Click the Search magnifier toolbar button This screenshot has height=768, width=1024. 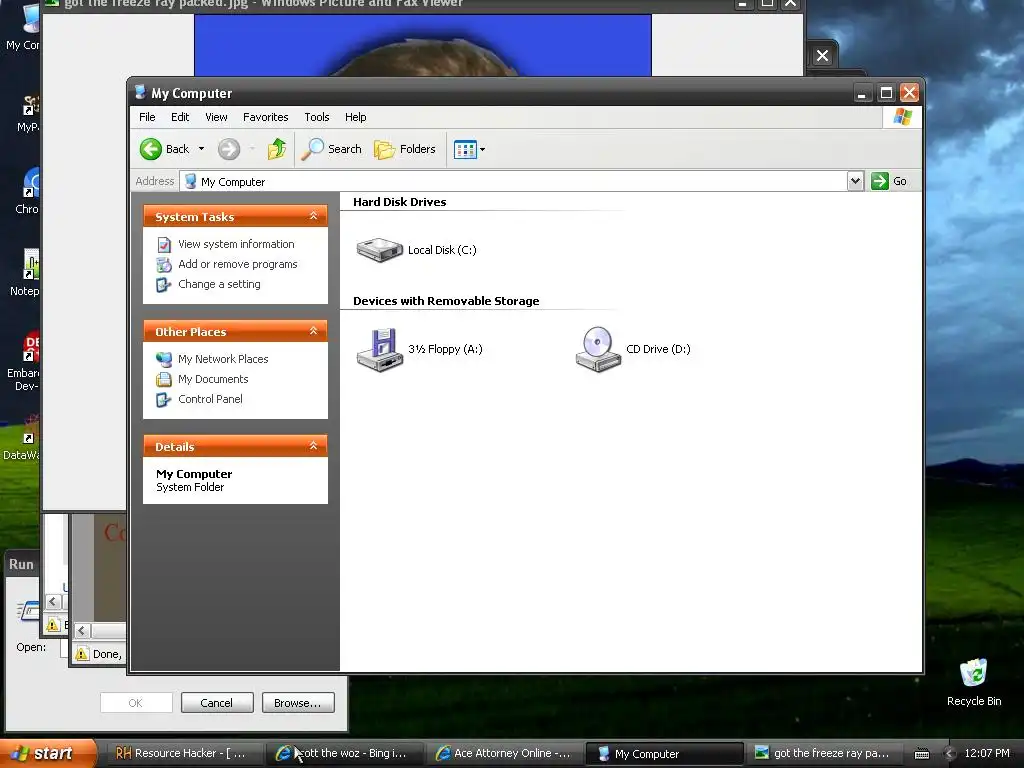pos(331,149)
